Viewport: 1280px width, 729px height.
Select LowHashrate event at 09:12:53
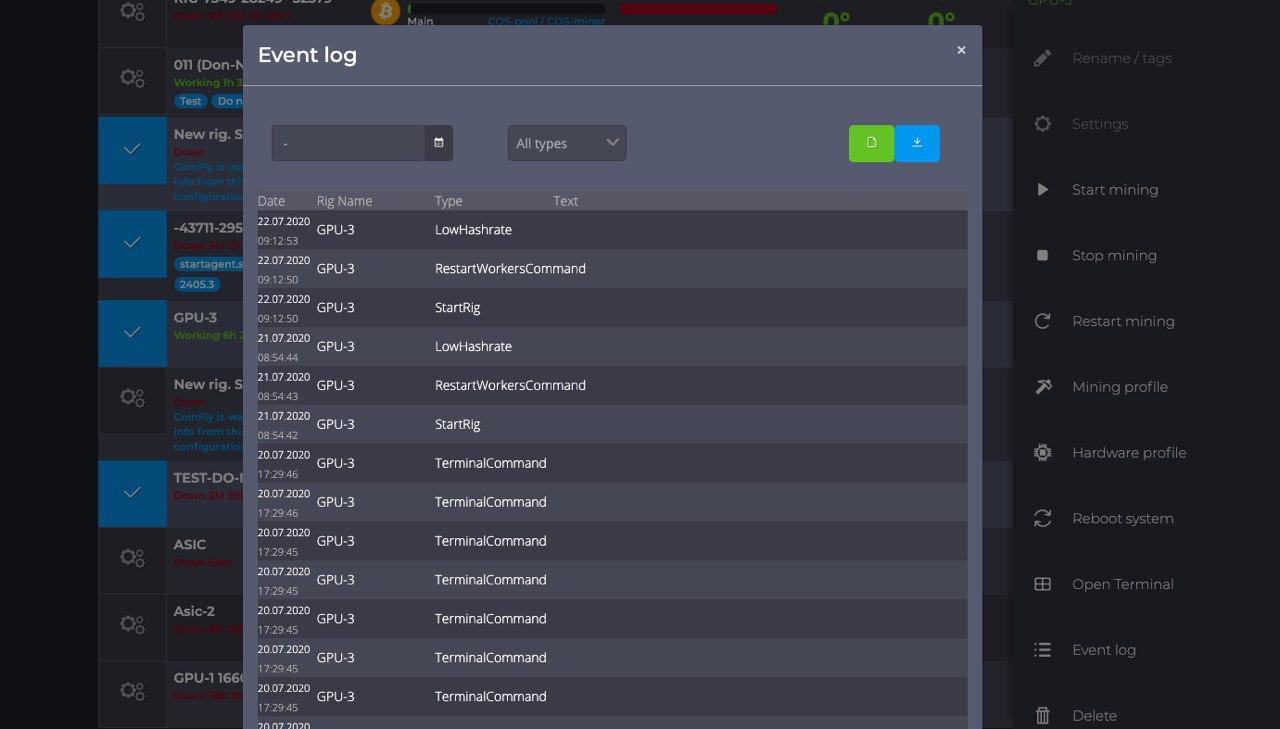click(612, 229)
